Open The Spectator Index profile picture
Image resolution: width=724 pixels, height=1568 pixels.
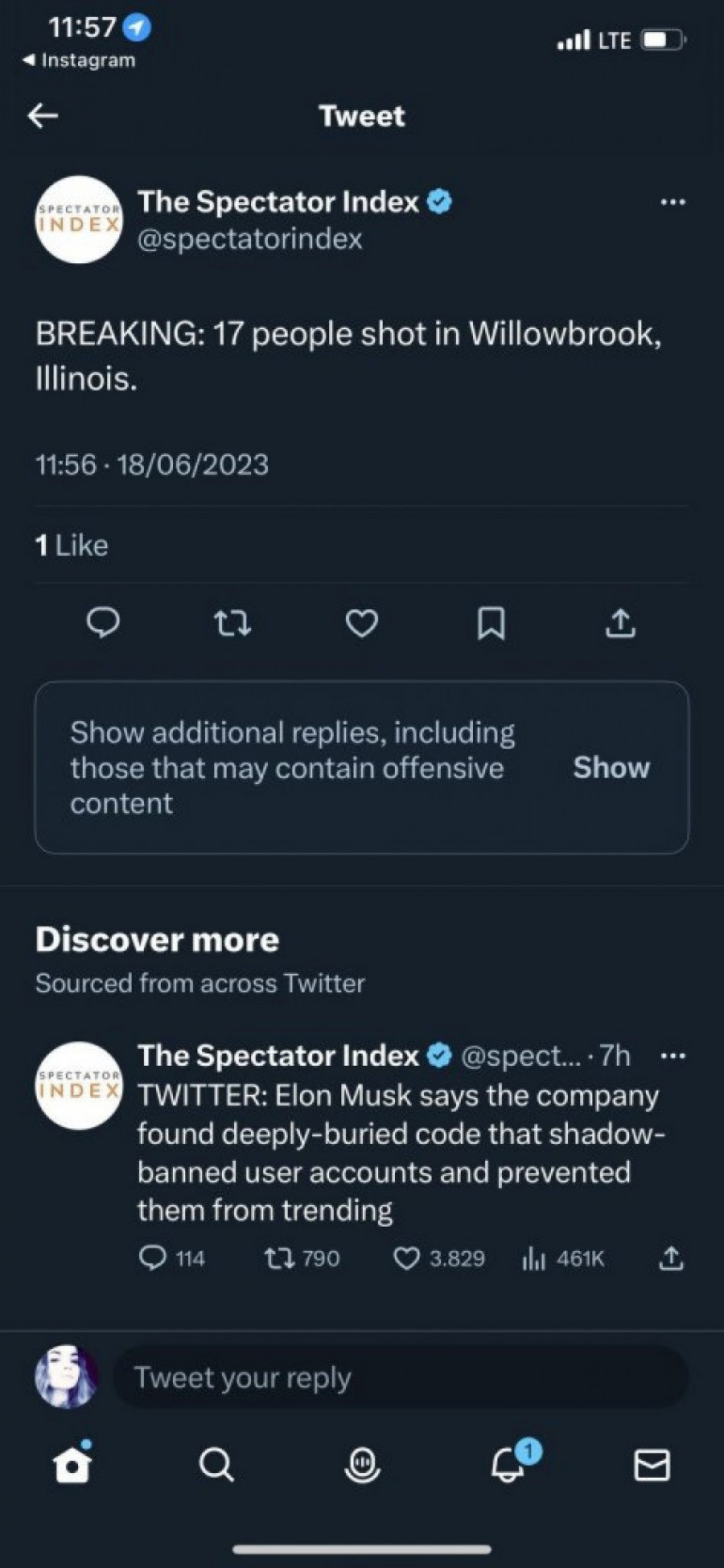[79, 220]
